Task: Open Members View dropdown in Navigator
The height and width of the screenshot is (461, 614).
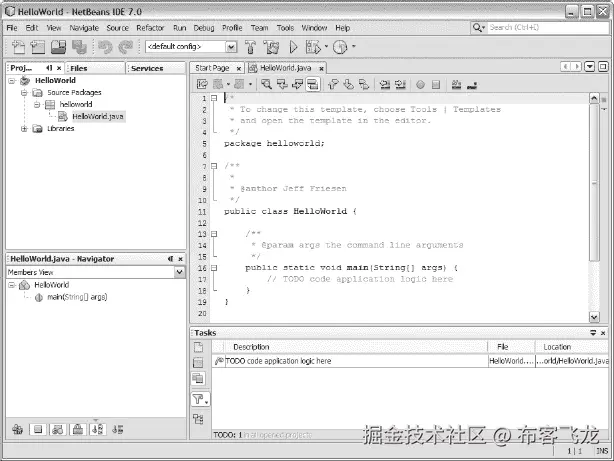Action: coord(179,272)
